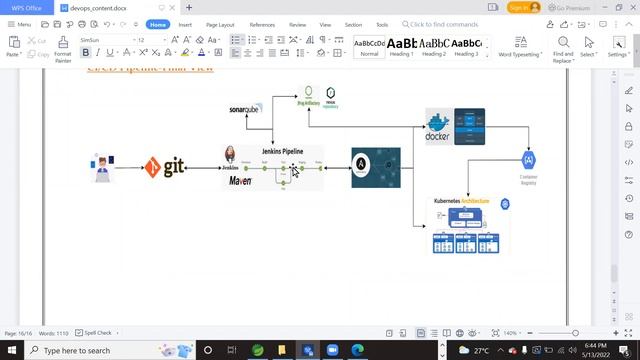The height and width of the screenshot is (360, 640).
Task: Toggle right text alignment
Action: (260, 53)
